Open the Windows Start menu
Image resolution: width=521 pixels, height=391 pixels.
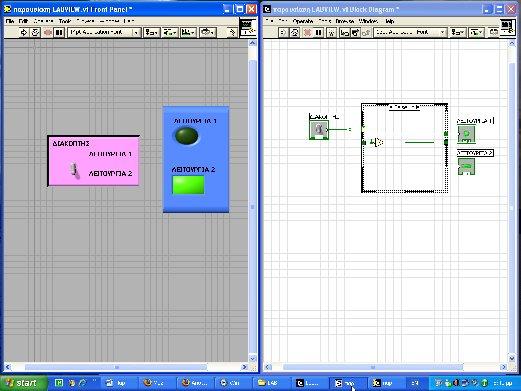(x=23, y=383)
